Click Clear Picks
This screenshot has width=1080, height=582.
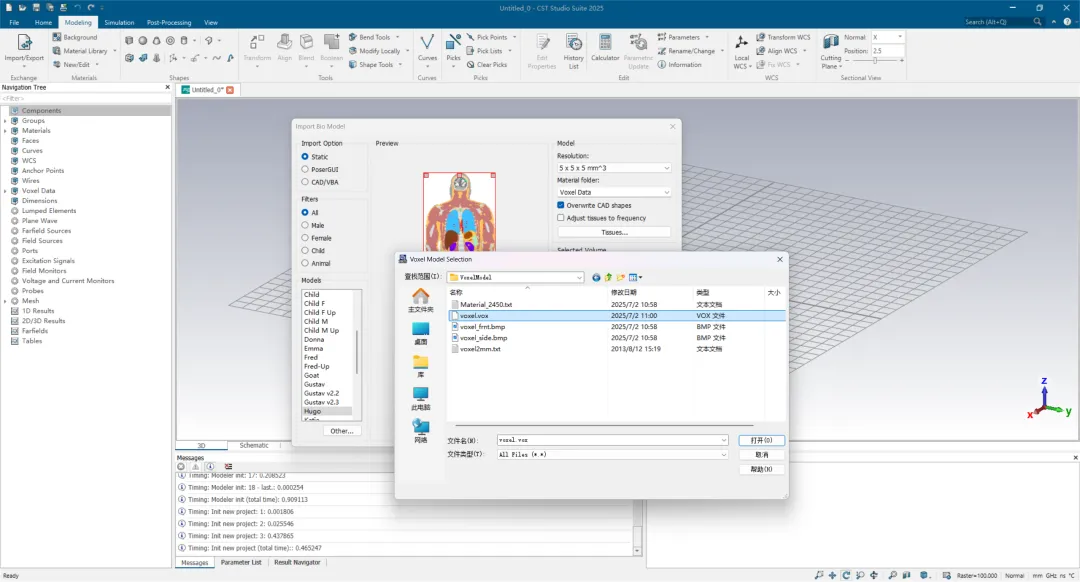[486, 65]
